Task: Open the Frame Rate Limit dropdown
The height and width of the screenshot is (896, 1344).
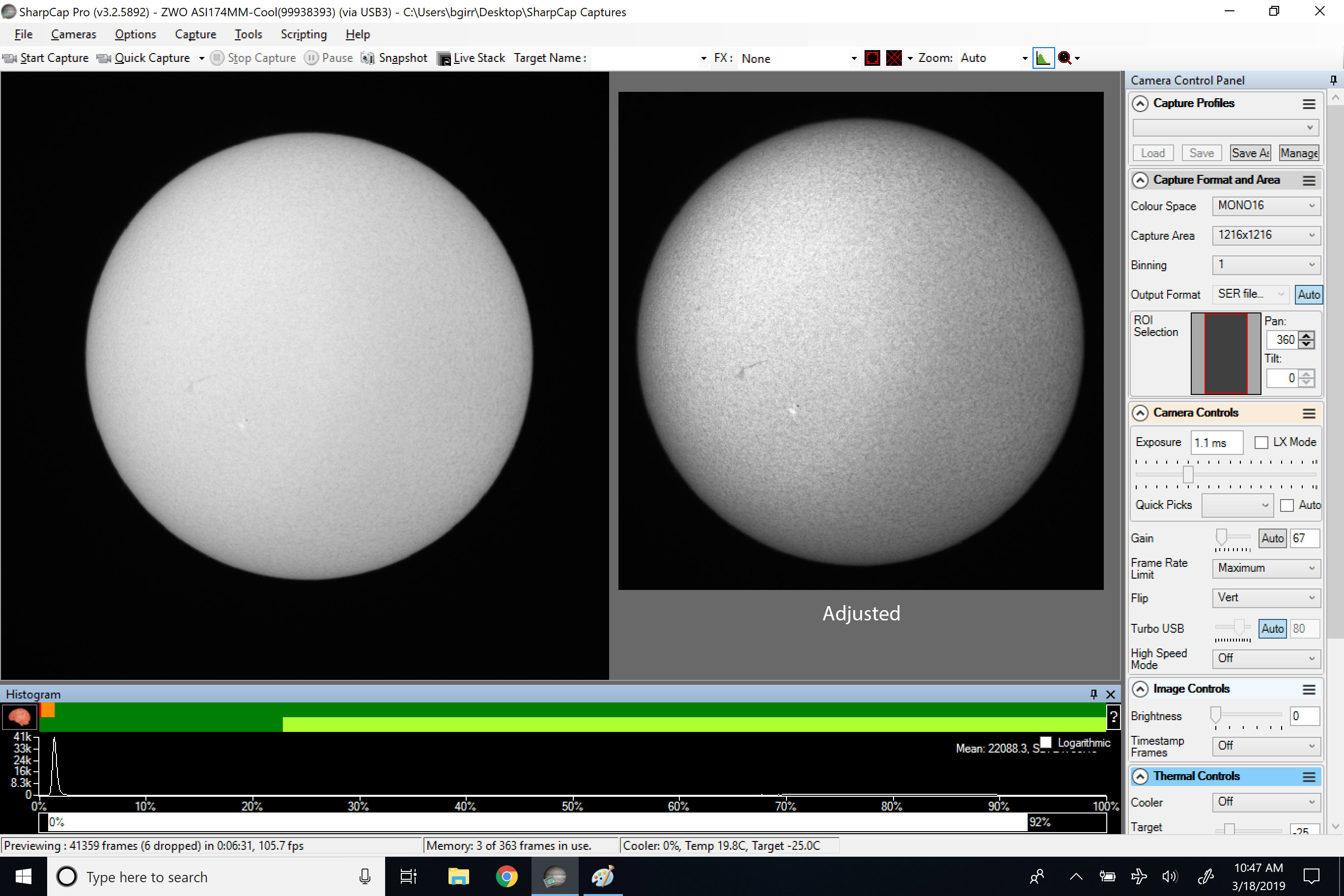Action: (x=1266, y=568)
